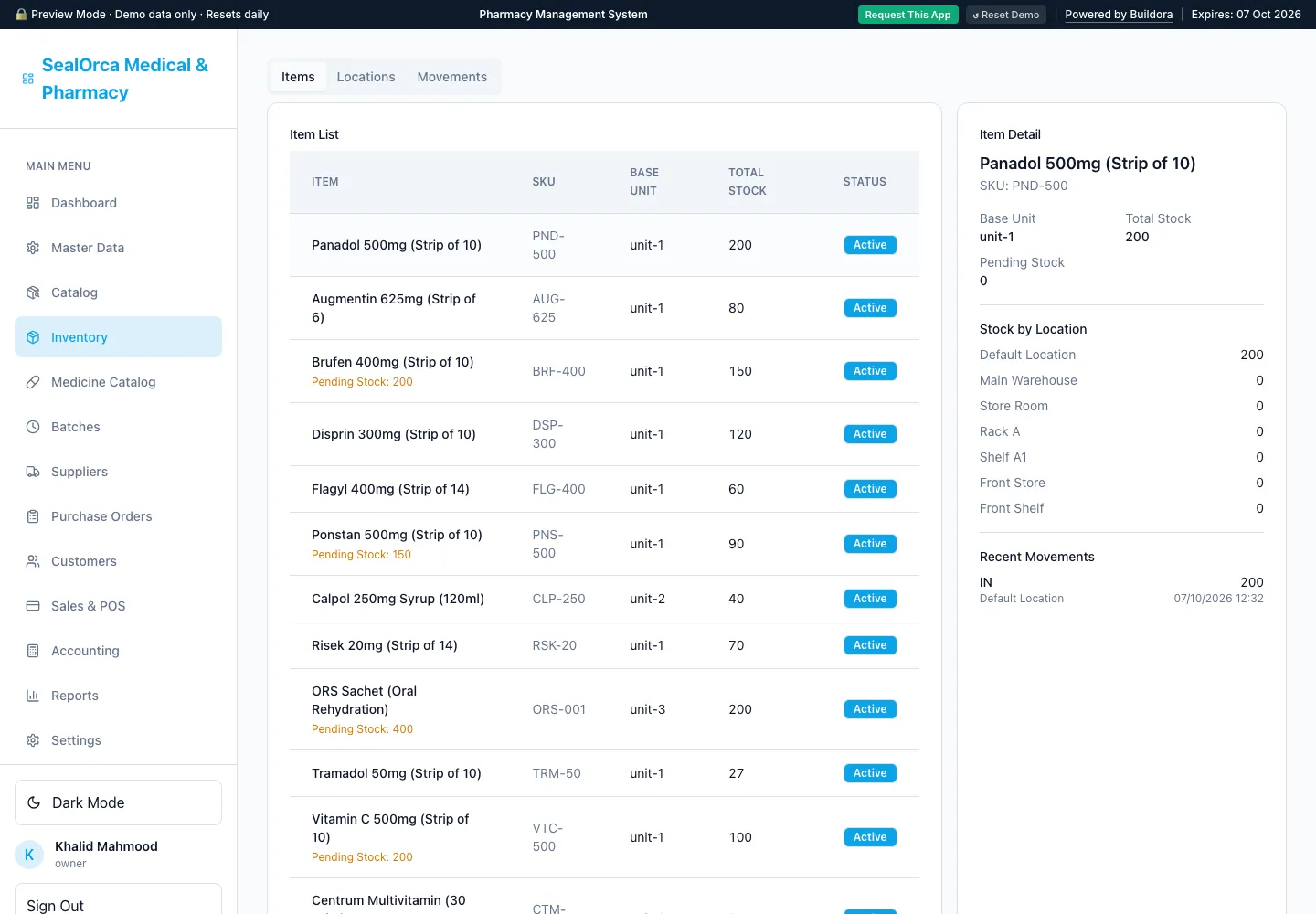Follow the Powered by Buildora link
This screenshot has width=1316, height=914.
pos(1119,15)
